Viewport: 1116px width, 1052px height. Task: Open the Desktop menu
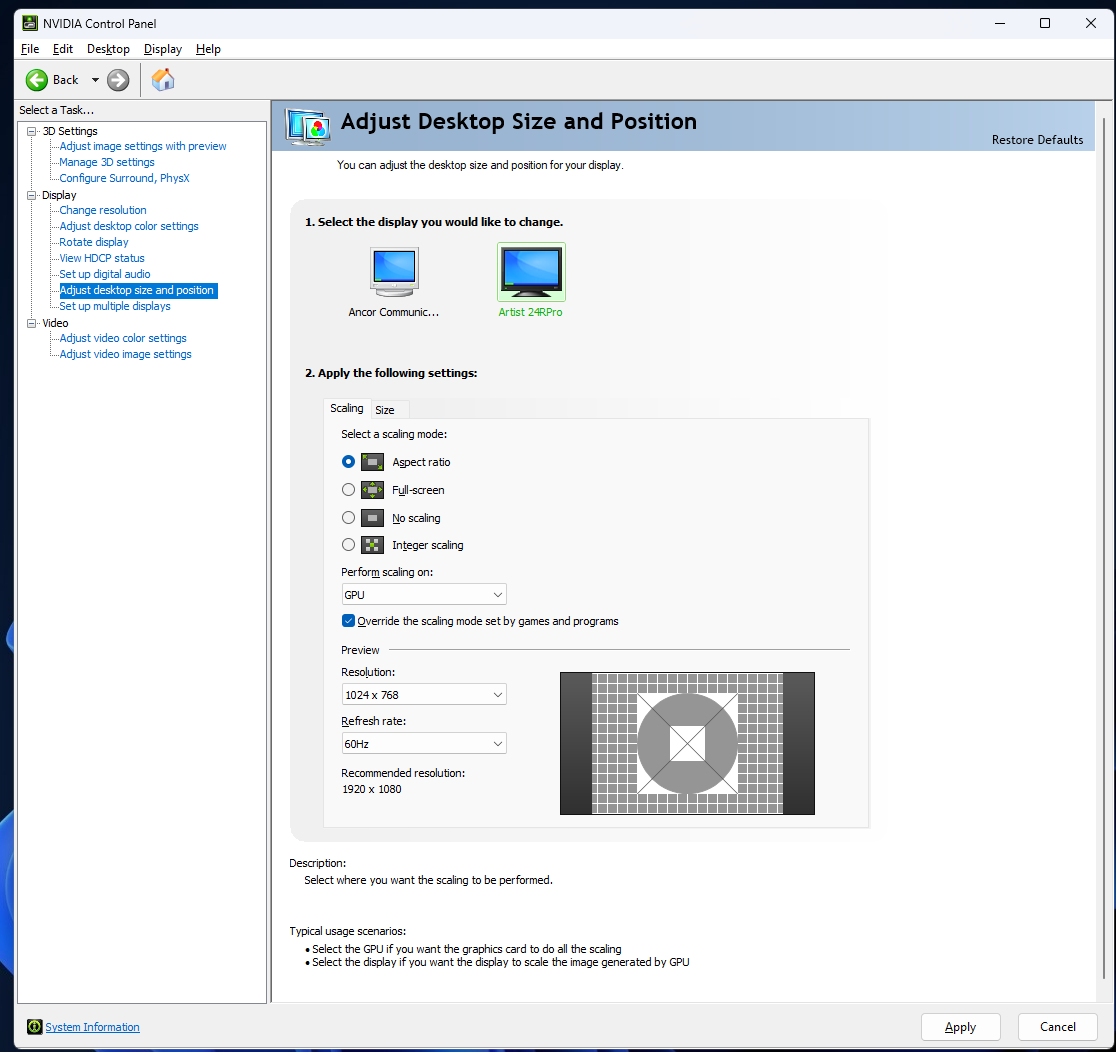point(107,48)
